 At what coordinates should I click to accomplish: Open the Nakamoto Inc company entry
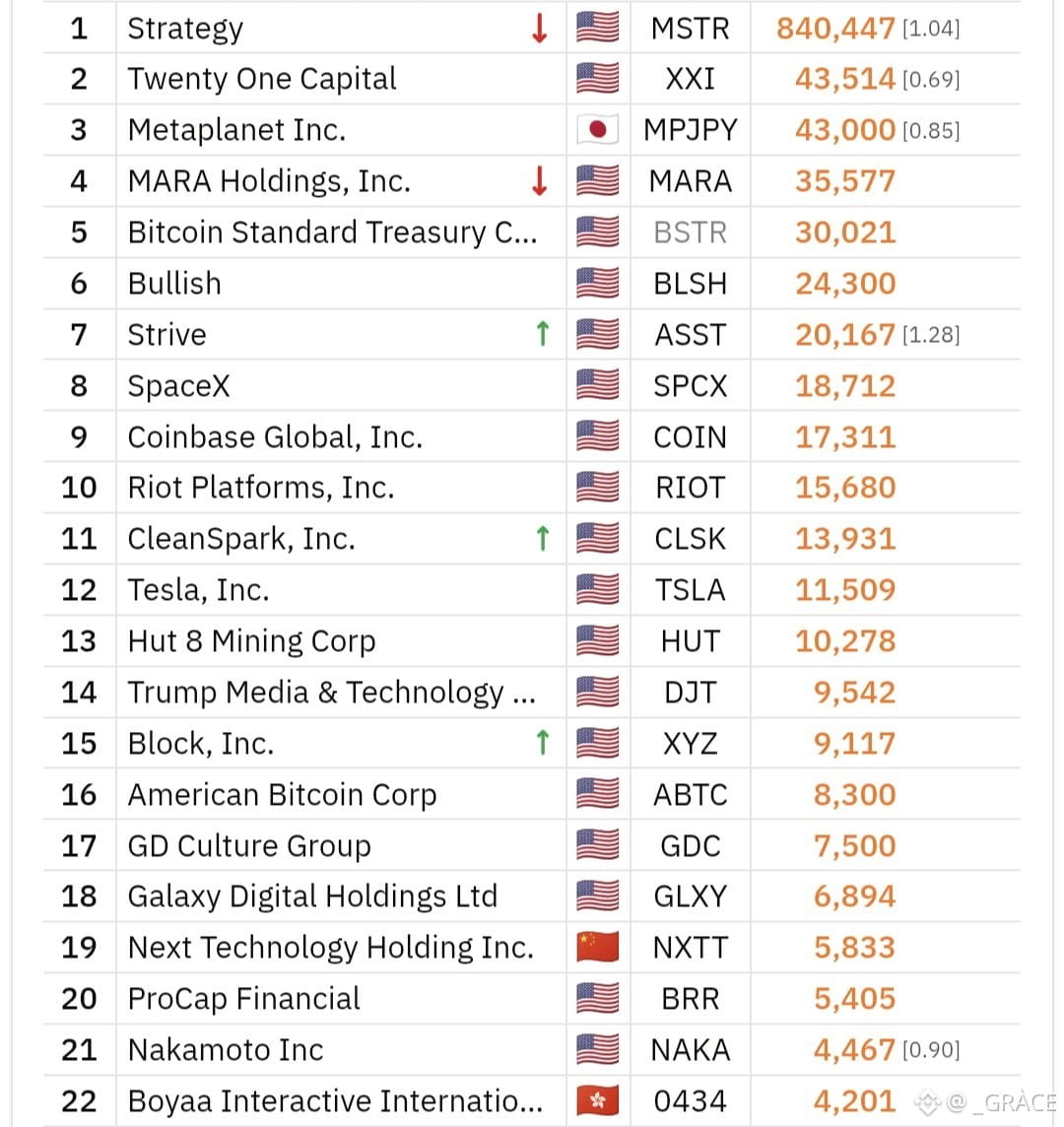click(226, 1050)
